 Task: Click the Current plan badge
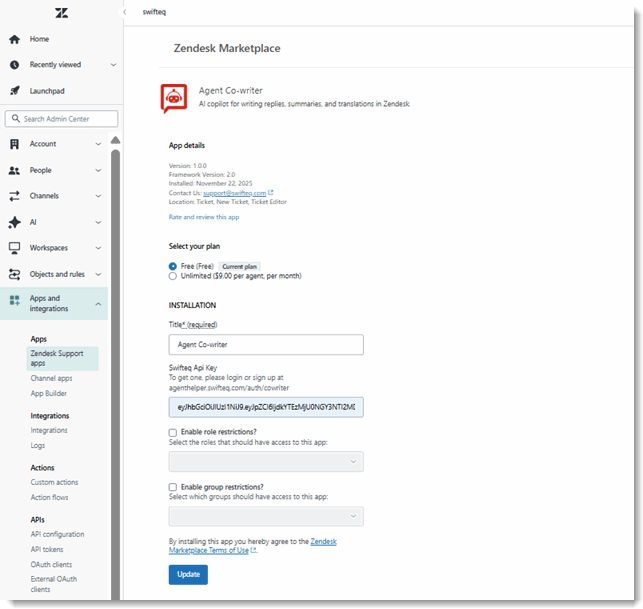point(239,267)
